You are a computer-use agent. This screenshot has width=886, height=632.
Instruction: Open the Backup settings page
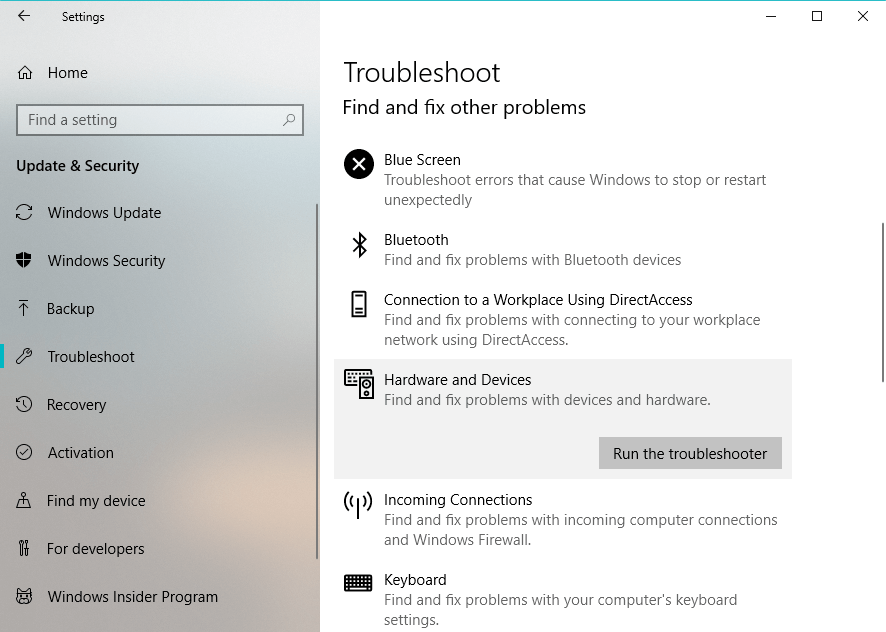click(x=70, y=309)
